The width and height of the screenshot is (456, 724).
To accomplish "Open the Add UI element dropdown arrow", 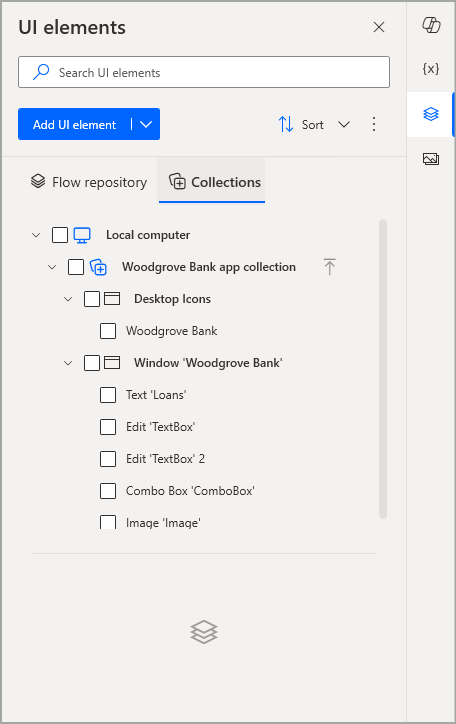I will (x=146, y=124).
